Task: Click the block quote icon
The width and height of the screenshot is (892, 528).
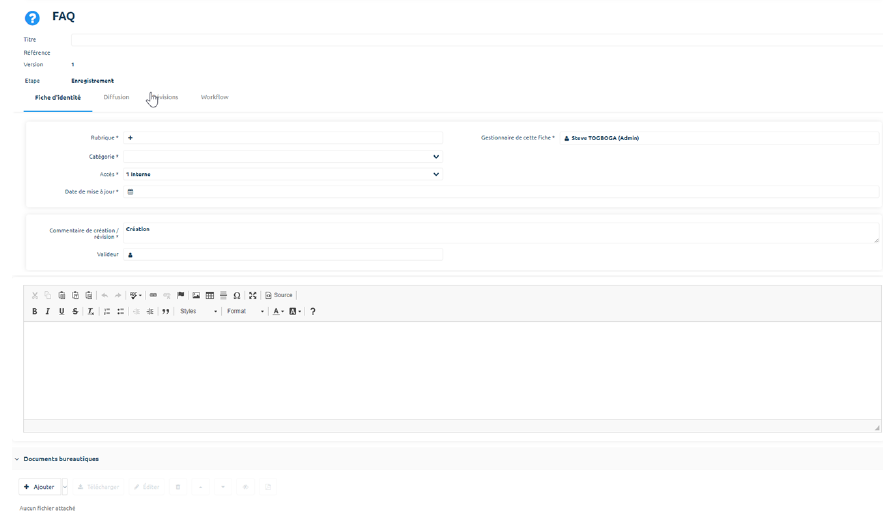Action: tap(165, 312)
